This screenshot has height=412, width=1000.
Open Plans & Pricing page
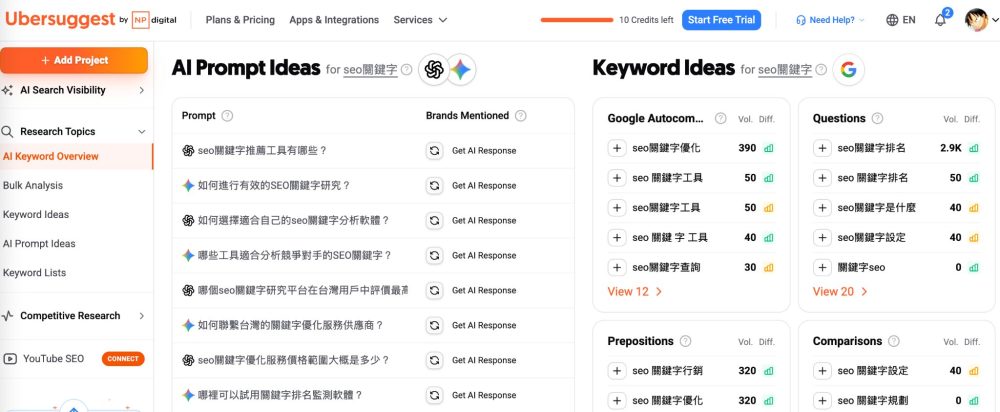pos(240,20)
